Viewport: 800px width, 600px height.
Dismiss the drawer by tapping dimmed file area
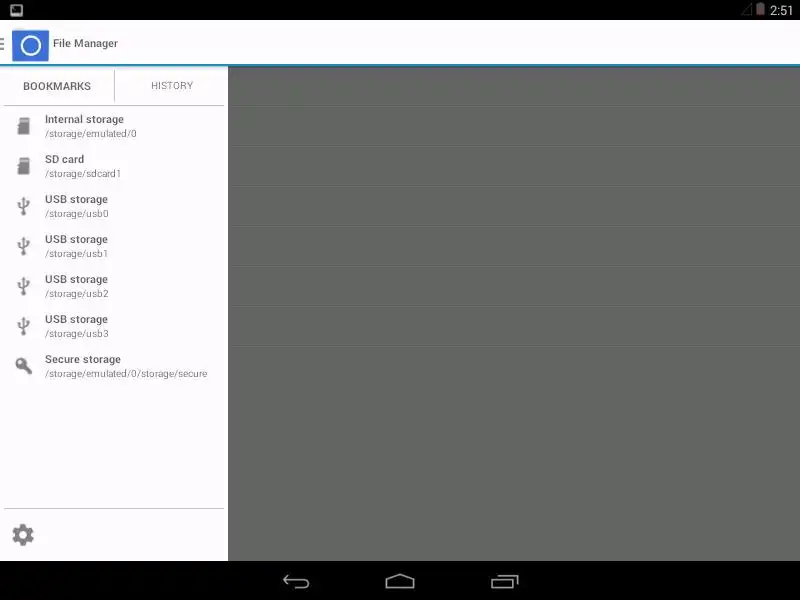[x=514, y=313]
